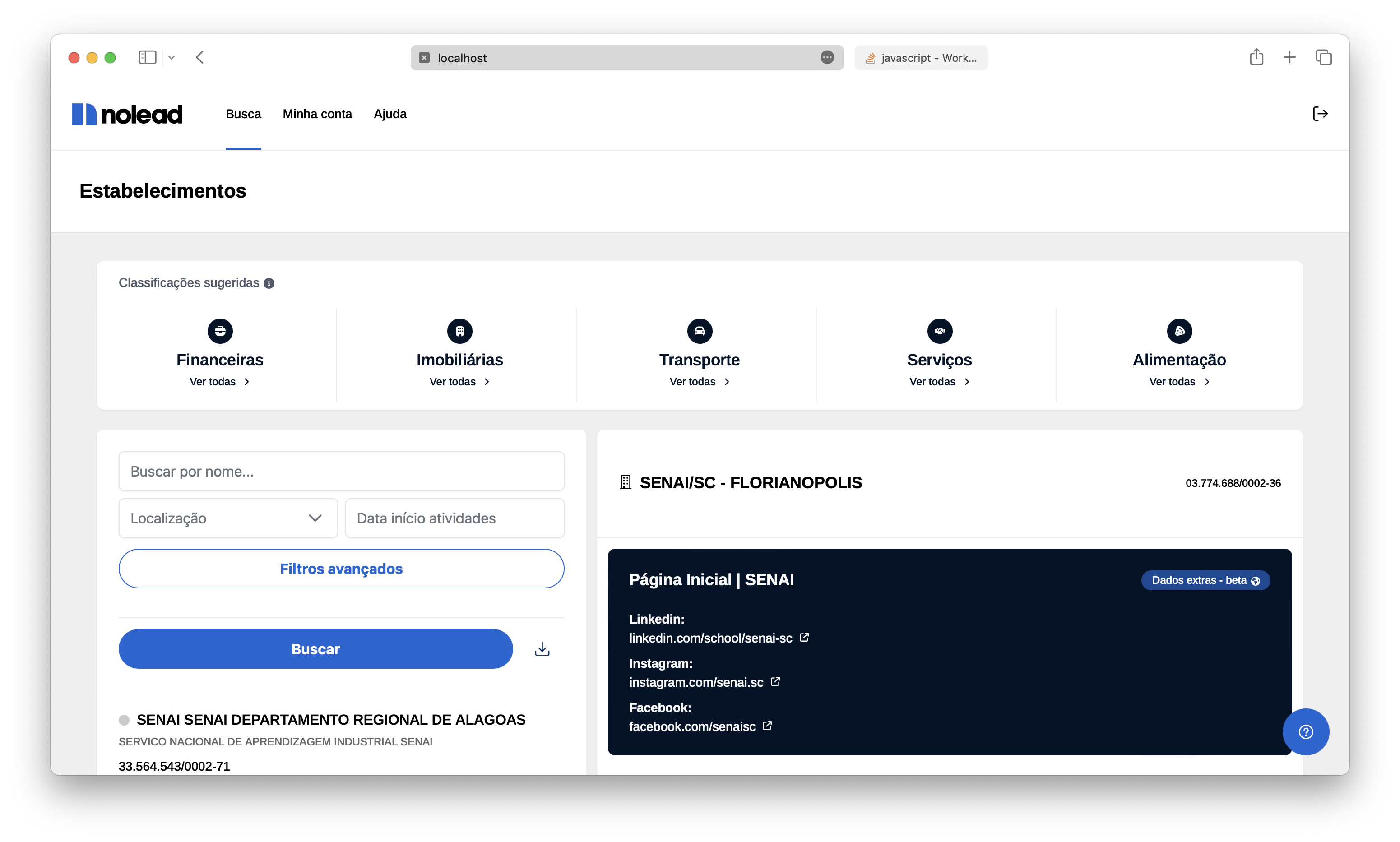The width and height of the screenshot is (1400, 842).
Task: Open the Busca tab
Action: click(243, 114)
